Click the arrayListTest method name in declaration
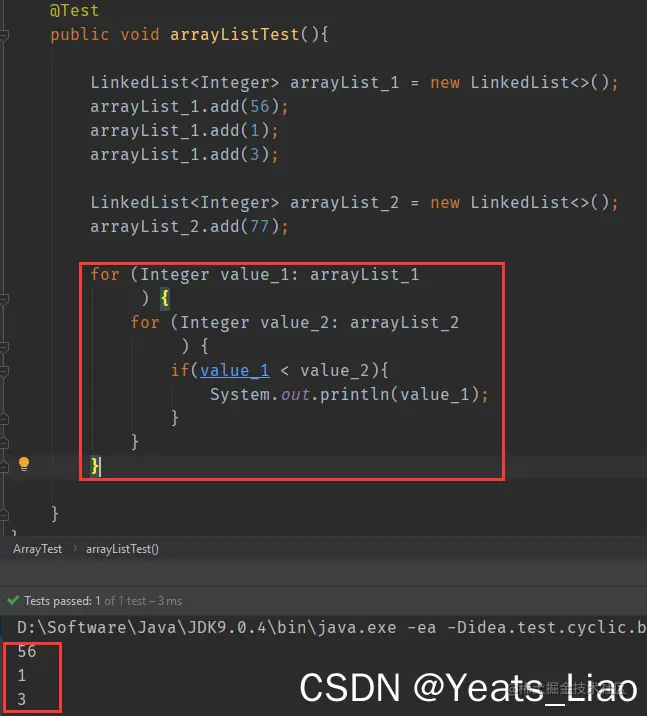The image size is (647, 716). point(234,34)
